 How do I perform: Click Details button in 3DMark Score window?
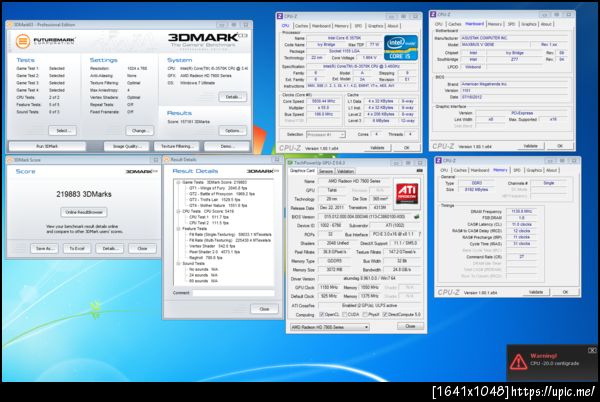pos(109,249)
